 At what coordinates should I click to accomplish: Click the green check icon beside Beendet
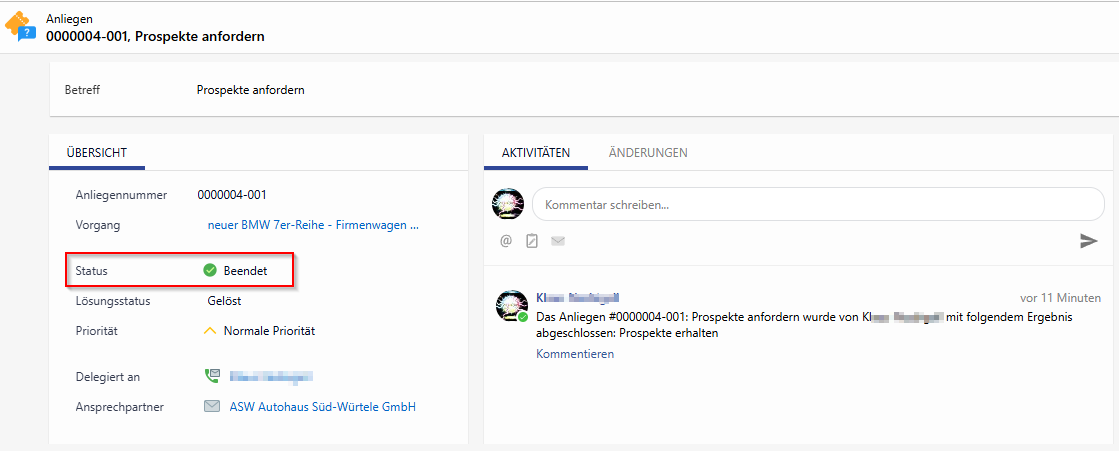[210, 271]
